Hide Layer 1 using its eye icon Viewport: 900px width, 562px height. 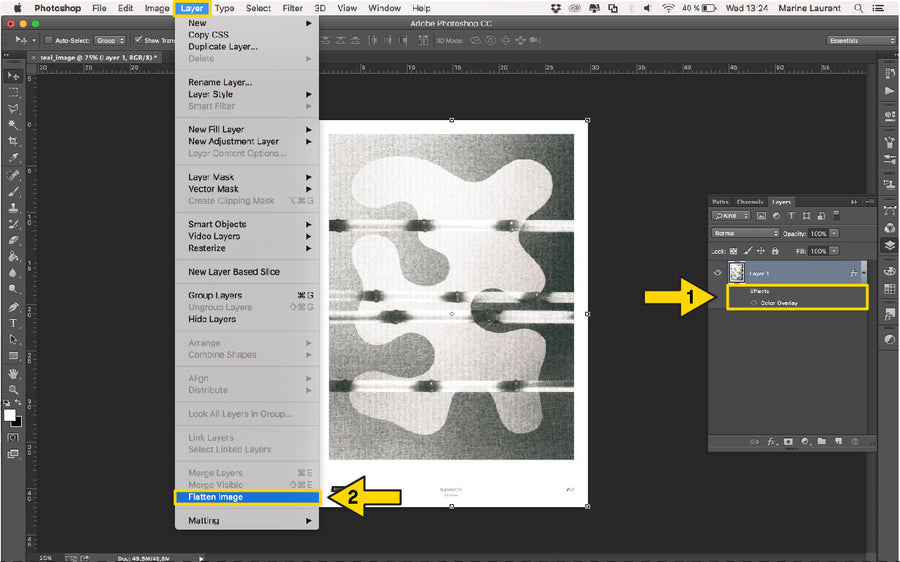pos(717,273)
